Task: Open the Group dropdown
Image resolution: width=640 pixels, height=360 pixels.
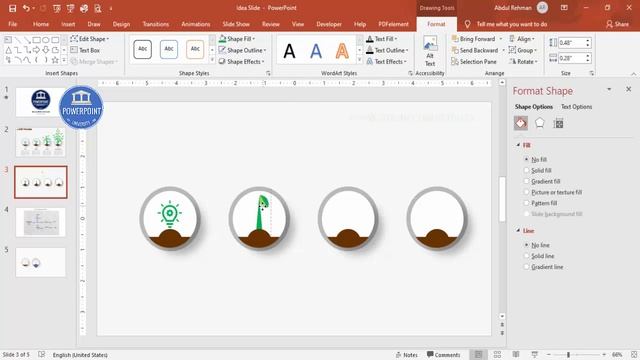Action: (523, 50)
